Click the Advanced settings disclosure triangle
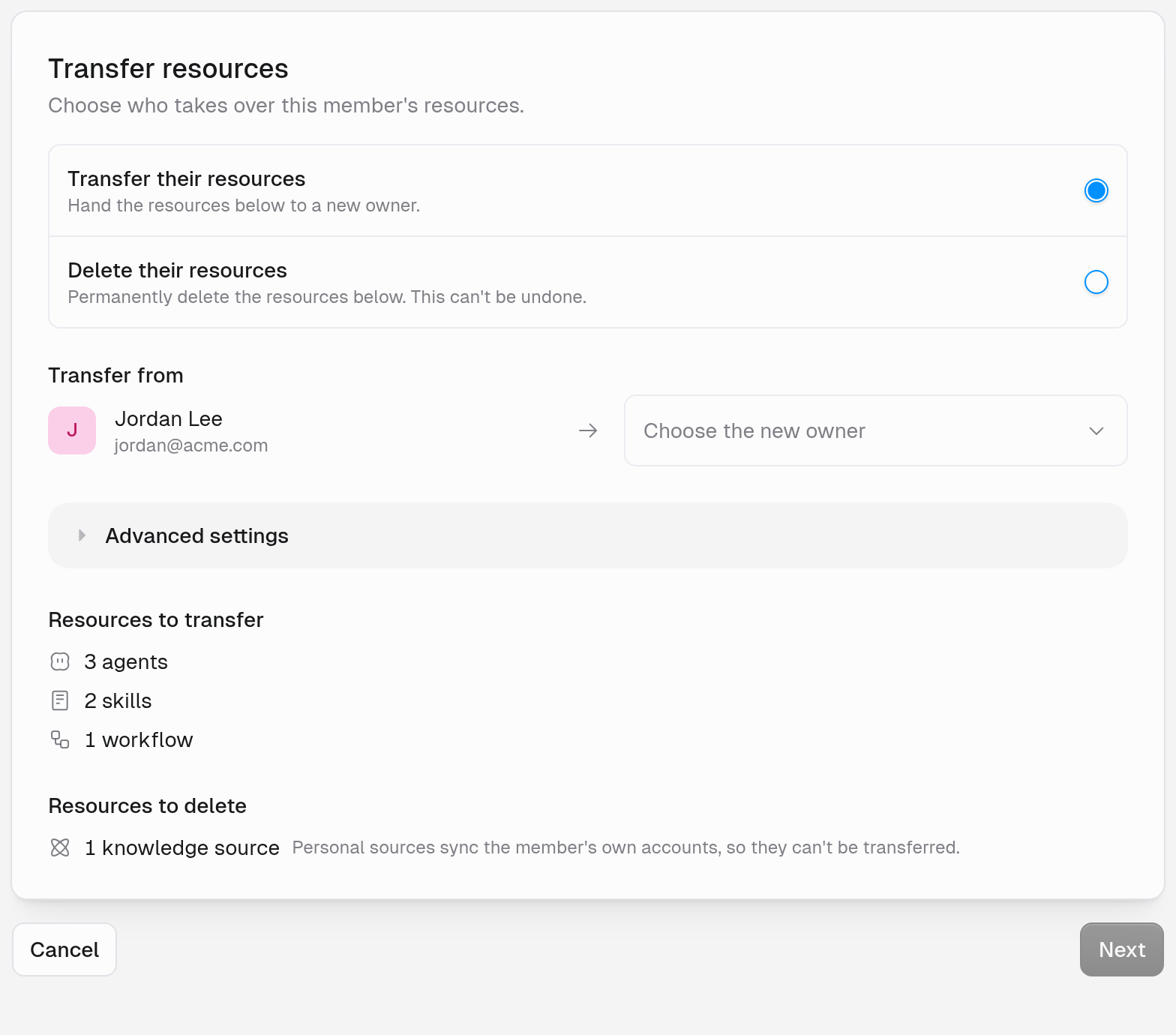 tap(82, 535)
